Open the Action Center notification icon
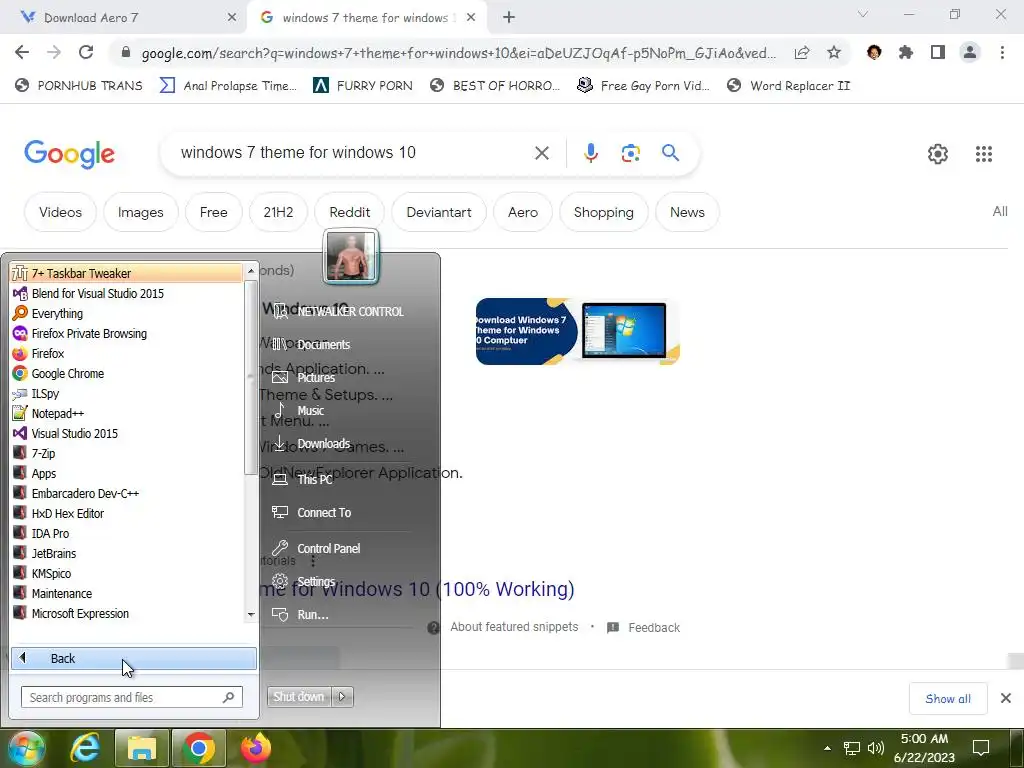 tap(981, 748)
